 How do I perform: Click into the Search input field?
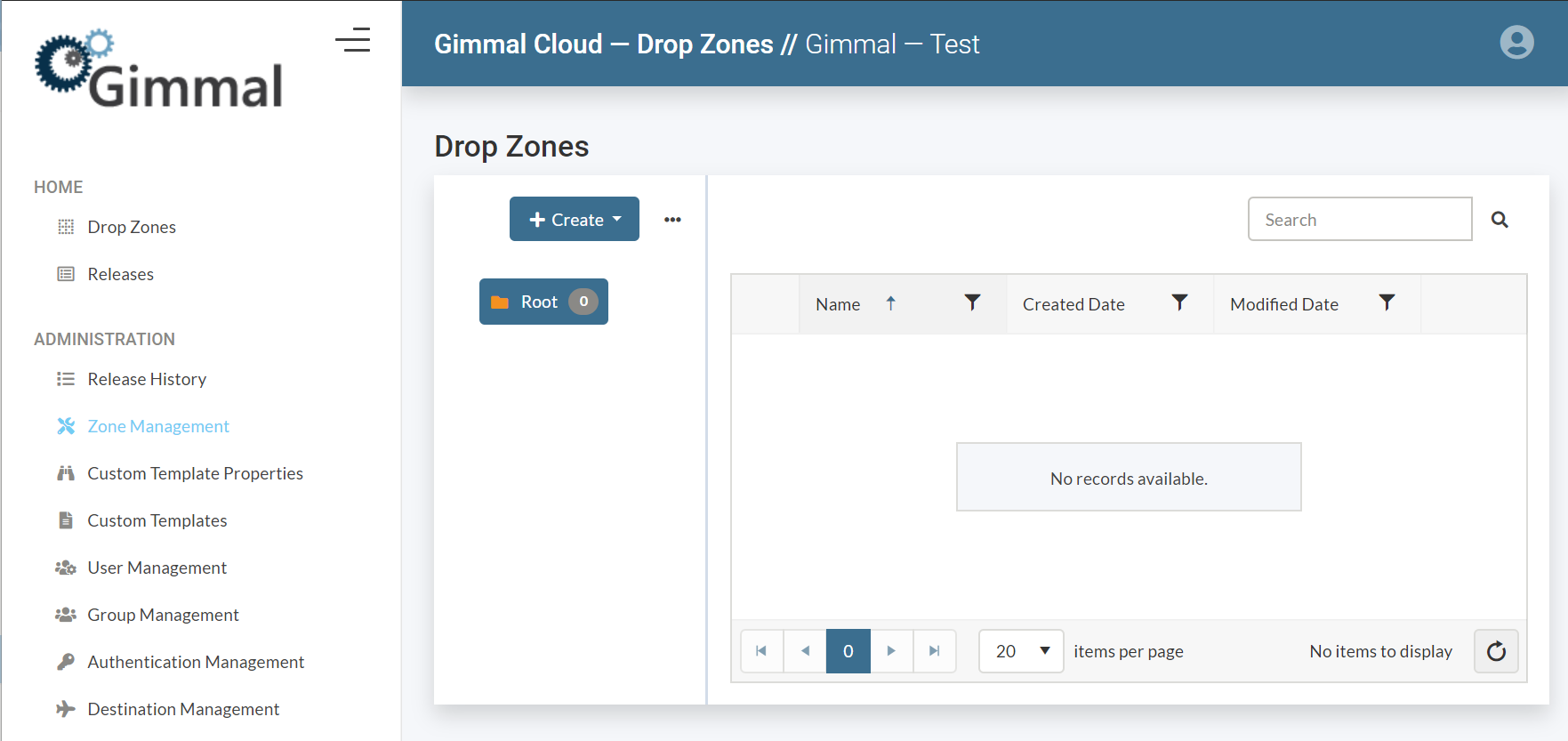pos(1359,220)
